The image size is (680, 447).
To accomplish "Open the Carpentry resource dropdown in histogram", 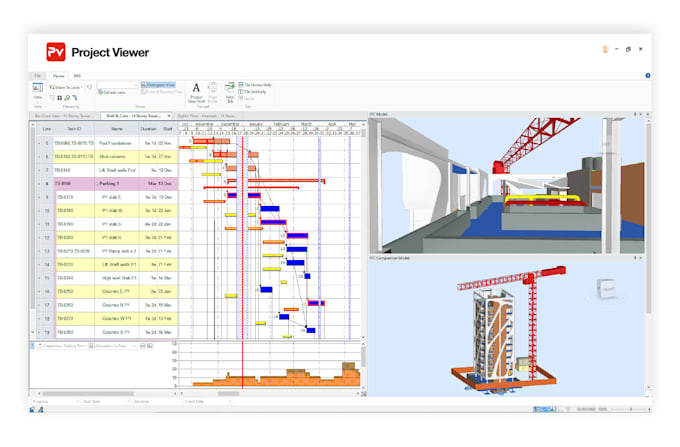I will tap(62, 346).
